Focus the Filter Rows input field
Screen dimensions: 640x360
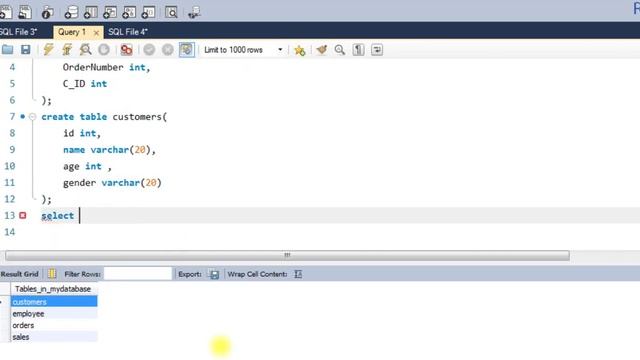click(138, 273)
